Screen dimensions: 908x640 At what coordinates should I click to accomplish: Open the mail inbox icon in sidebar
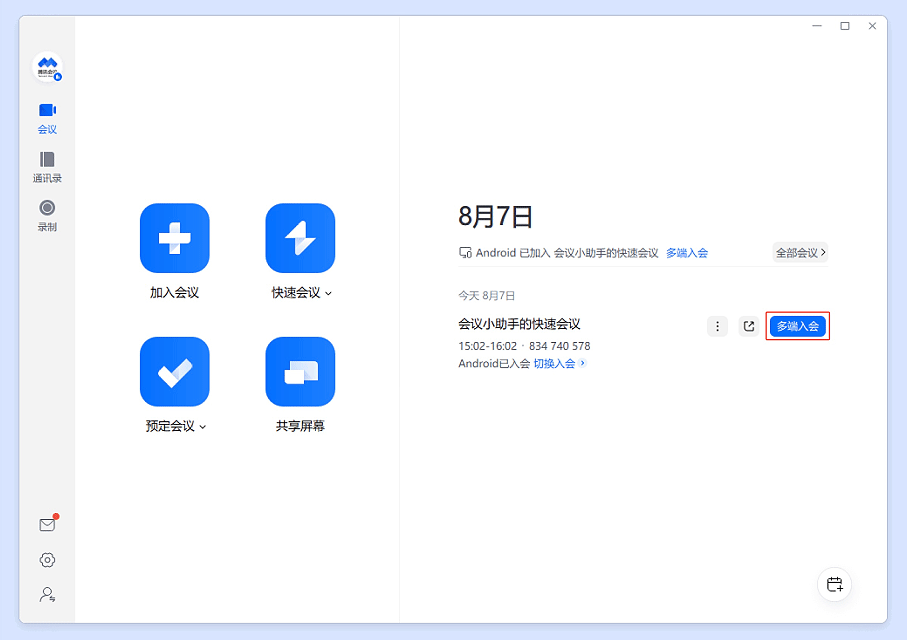click(x=47, y=525)
